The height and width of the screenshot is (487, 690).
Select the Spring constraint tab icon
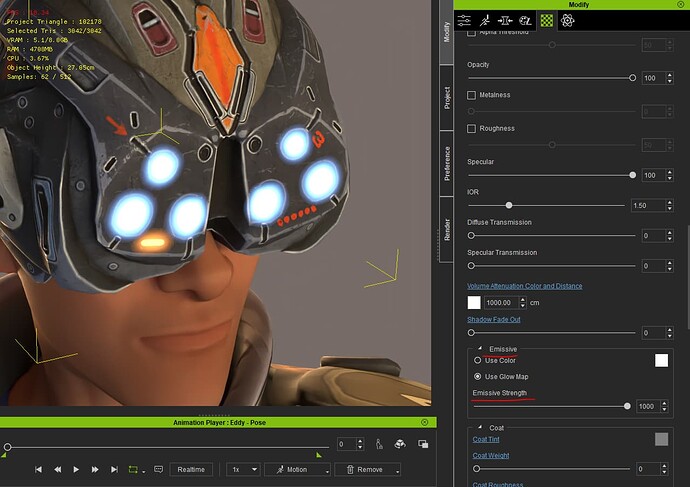pyautogui.click(x=505, y=20)
